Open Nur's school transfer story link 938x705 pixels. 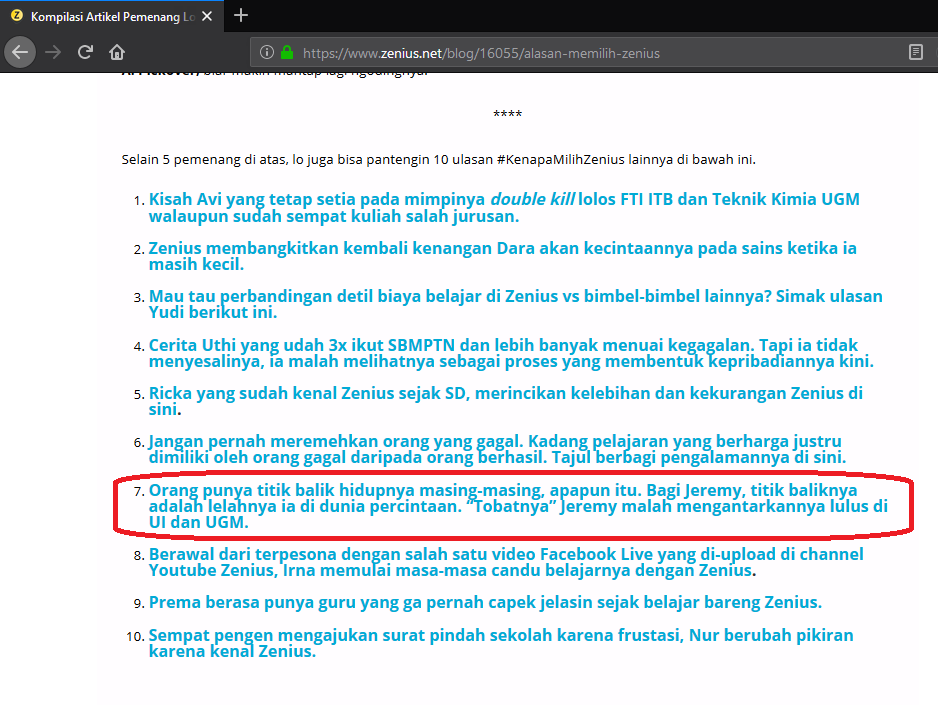501,643
